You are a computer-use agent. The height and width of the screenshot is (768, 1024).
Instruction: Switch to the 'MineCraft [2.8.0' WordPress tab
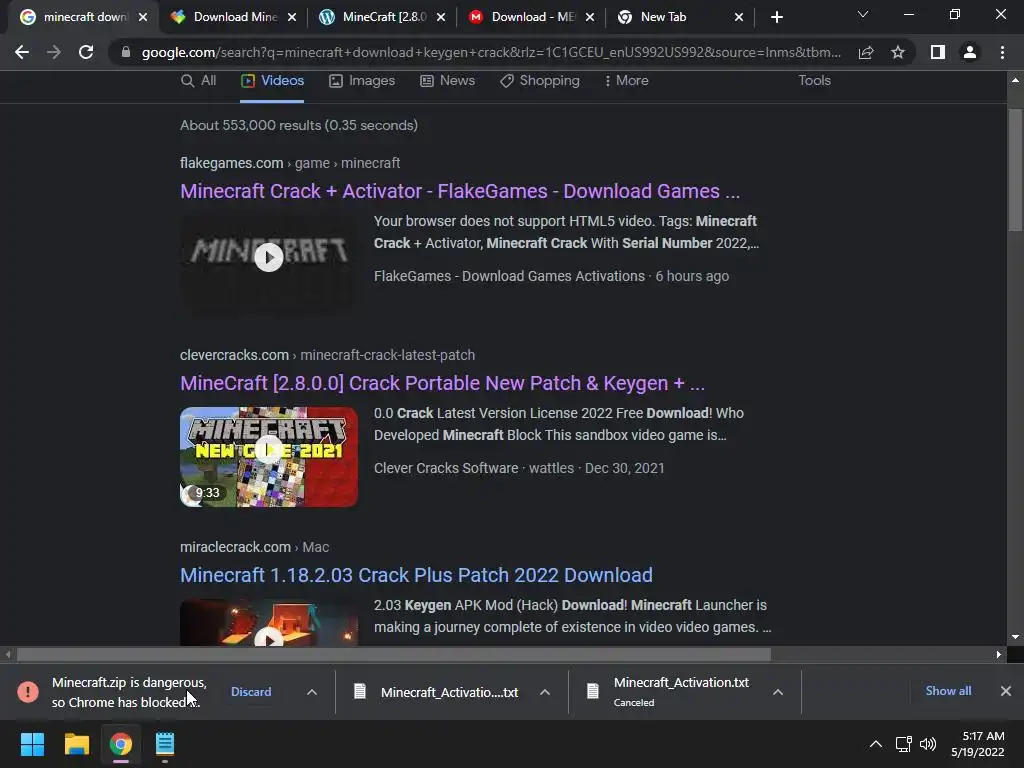coord(374,17)
